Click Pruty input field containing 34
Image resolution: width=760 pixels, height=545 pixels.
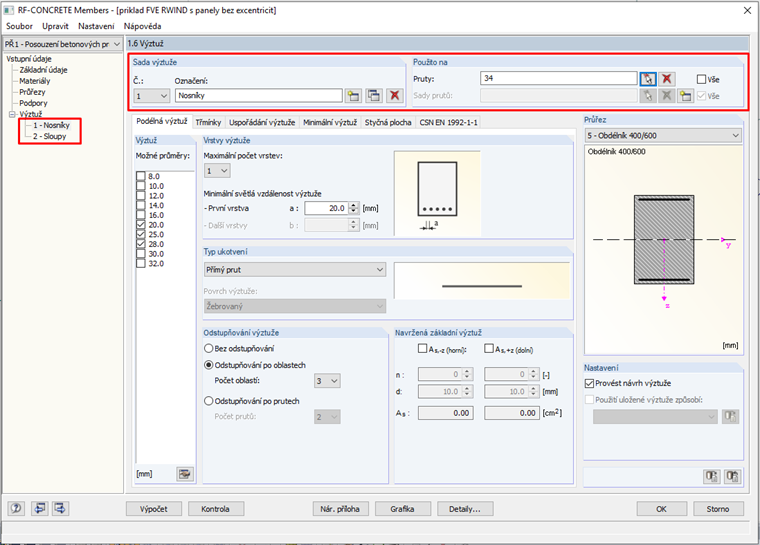[558, 78]
